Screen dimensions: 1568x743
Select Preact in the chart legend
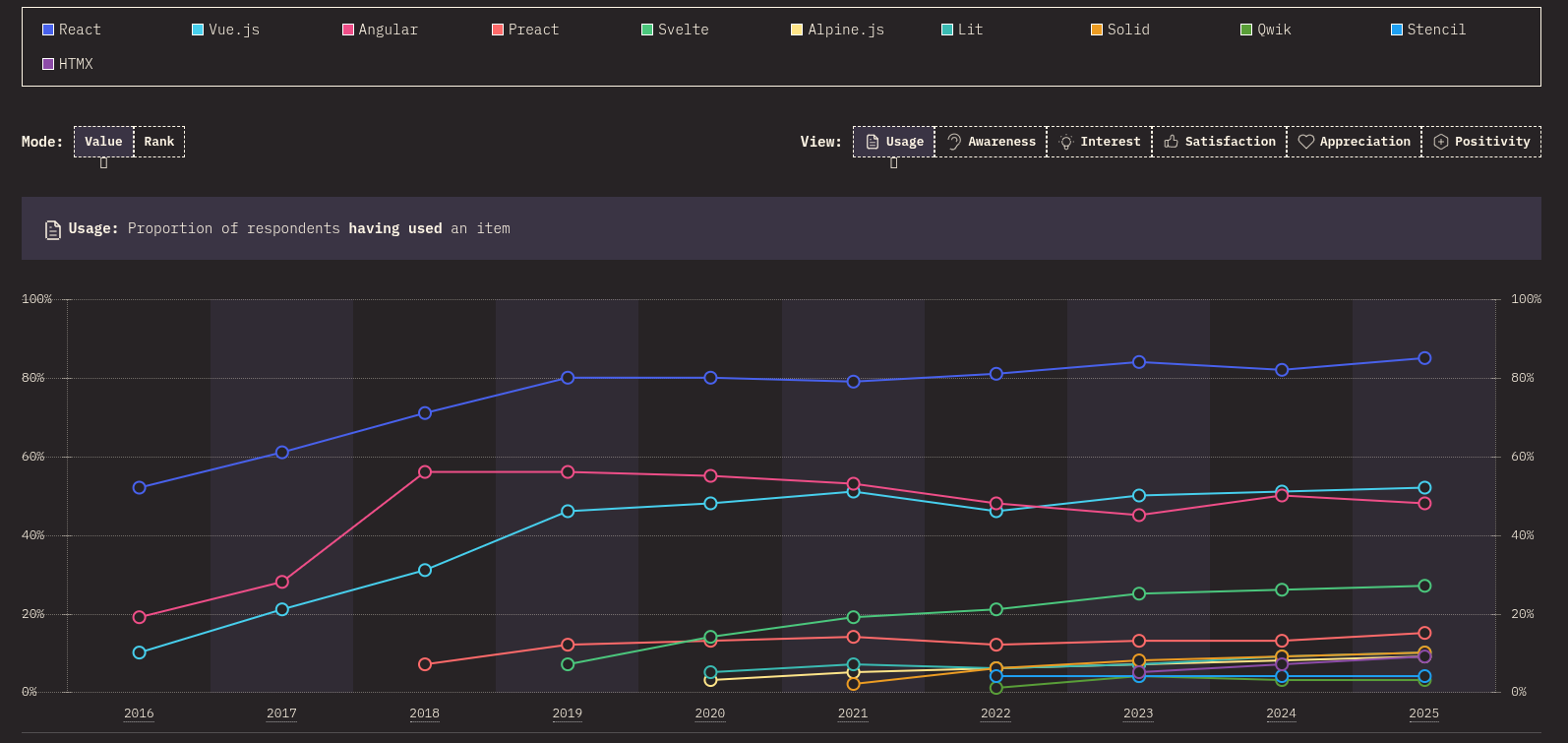[x=525, y=30]
